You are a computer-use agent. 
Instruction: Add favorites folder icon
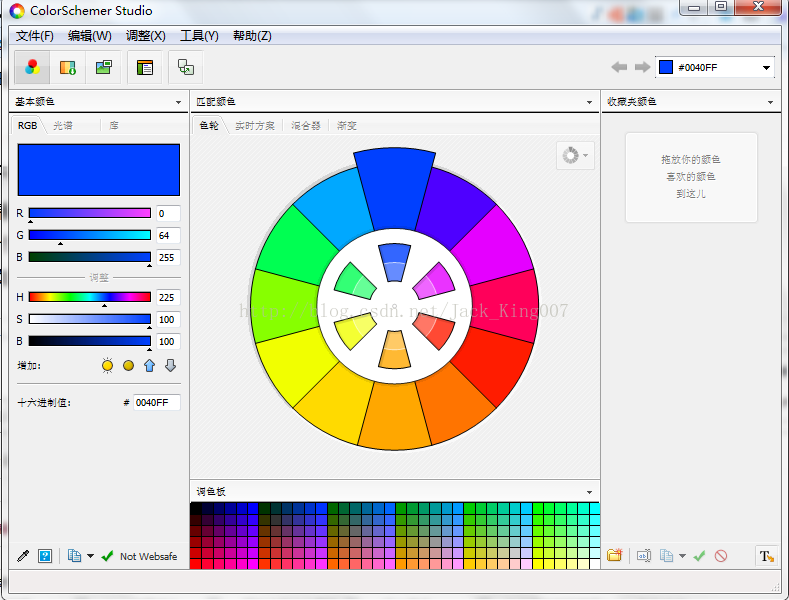615,555
